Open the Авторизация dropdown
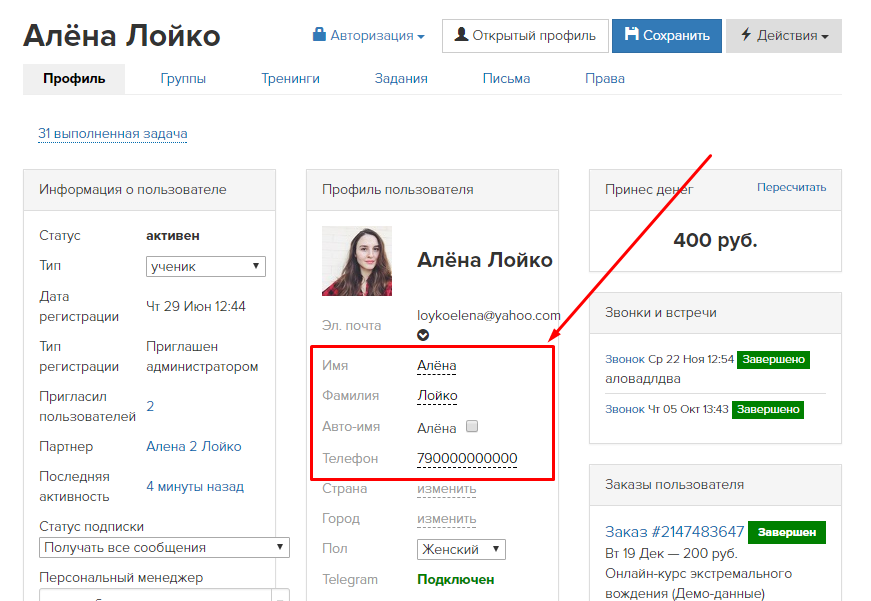The width and height of the screenshot is (871, 601). coord(369,36)
